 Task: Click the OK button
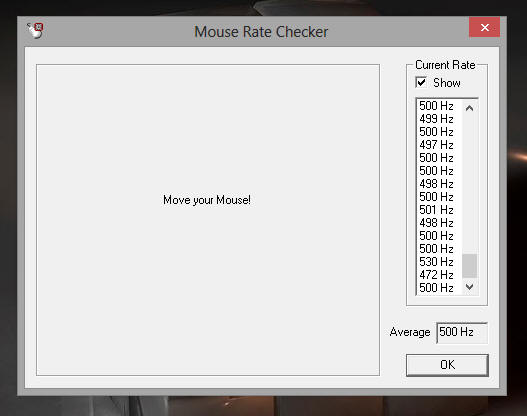pos(447,365)
